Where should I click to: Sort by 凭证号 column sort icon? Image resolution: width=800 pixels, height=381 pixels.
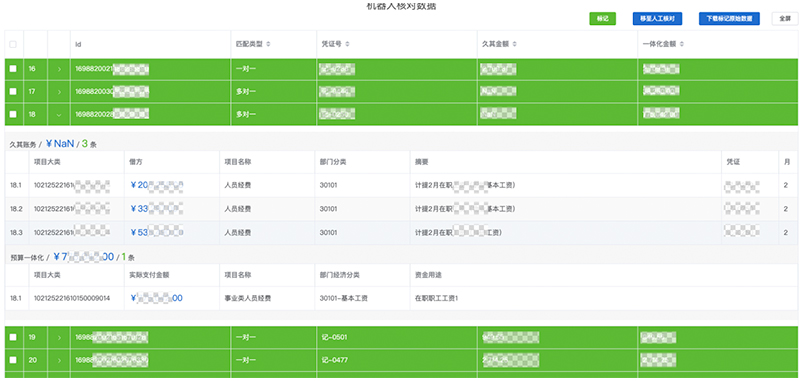click(x=347, y=44)
